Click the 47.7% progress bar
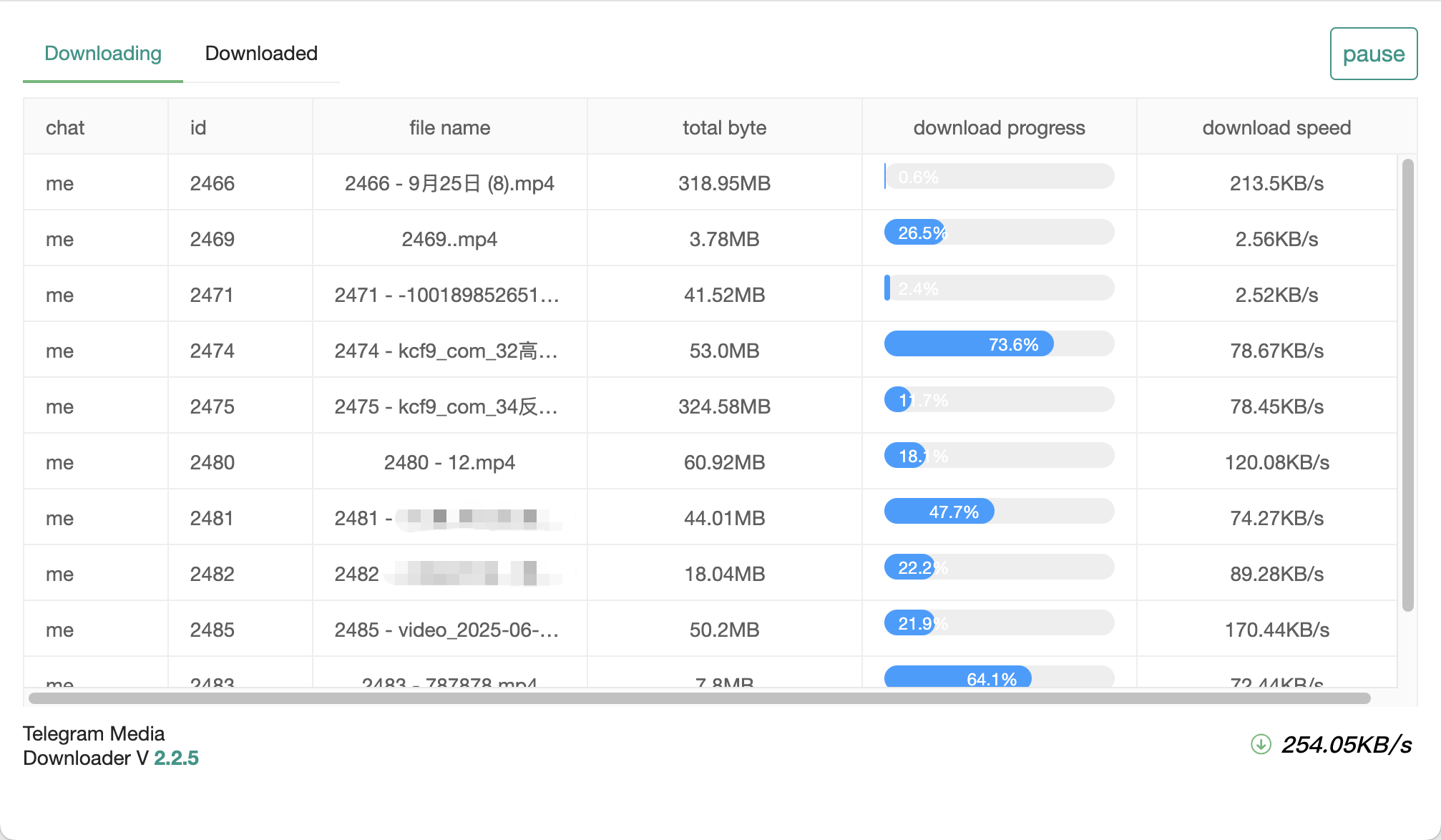1441x840 pixels. pos(999,512)
